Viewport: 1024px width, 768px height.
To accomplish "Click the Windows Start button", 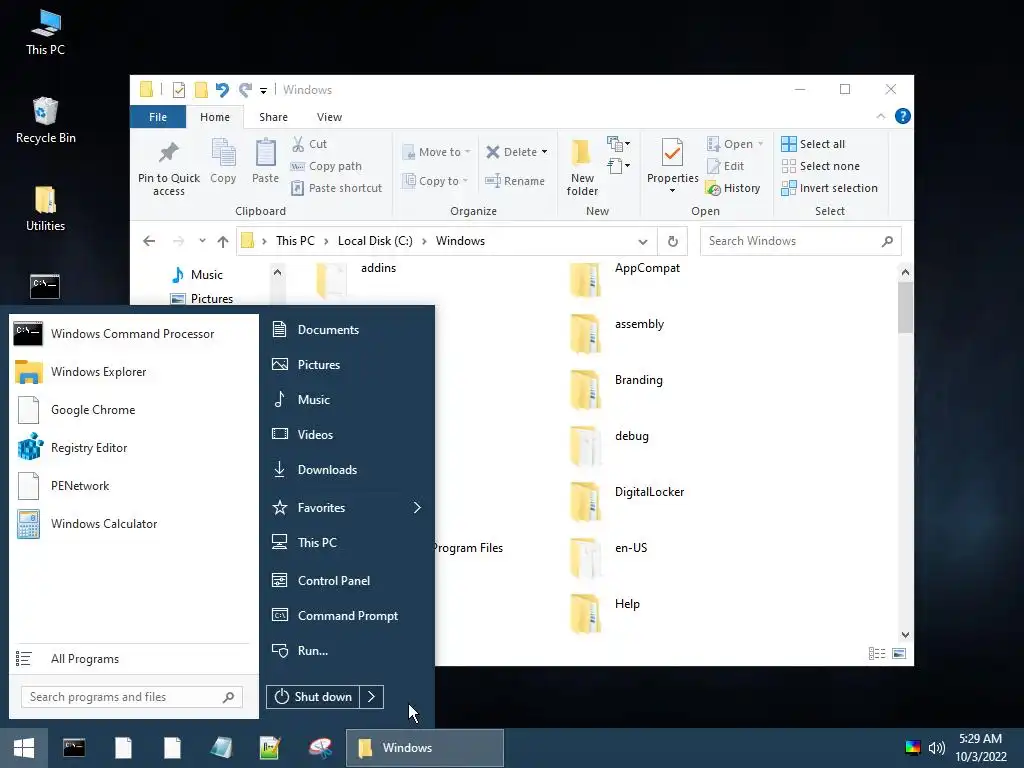I will pyautogui.click(x=24, y=748).
